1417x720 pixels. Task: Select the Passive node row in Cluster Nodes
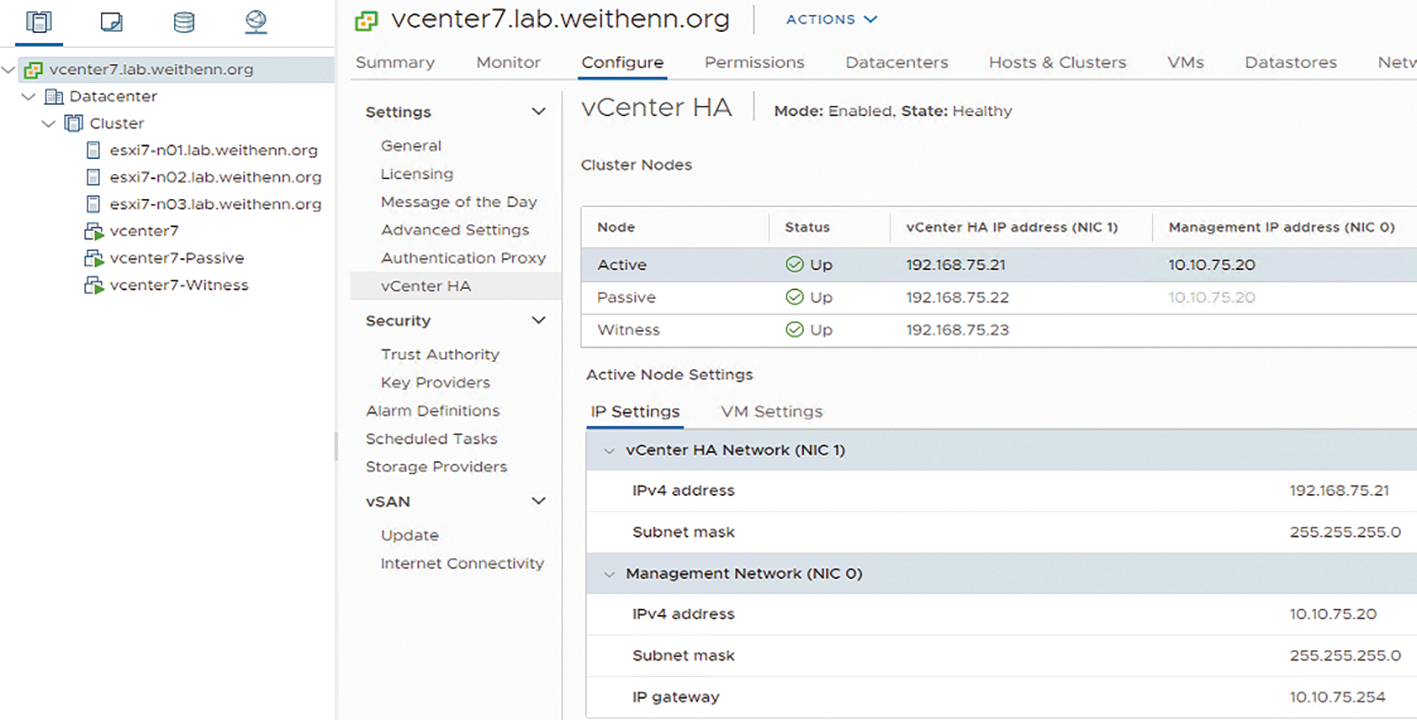[999, 298]
